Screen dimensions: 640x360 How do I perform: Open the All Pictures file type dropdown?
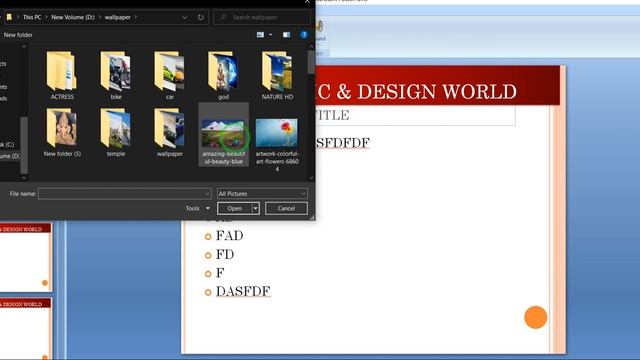(262, 194)
